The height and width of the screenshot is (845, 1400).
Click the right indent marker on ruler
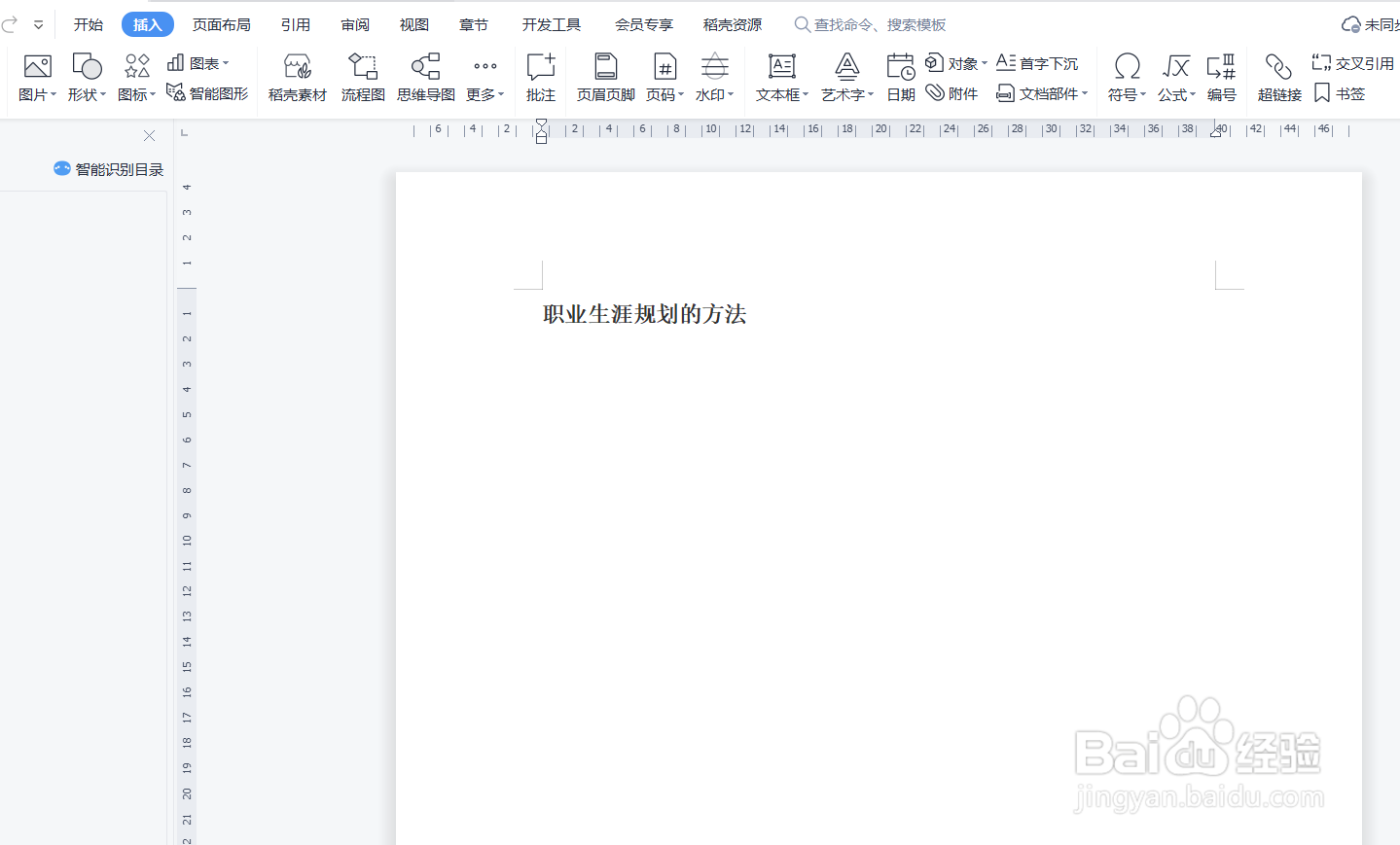click(1215, 132)
